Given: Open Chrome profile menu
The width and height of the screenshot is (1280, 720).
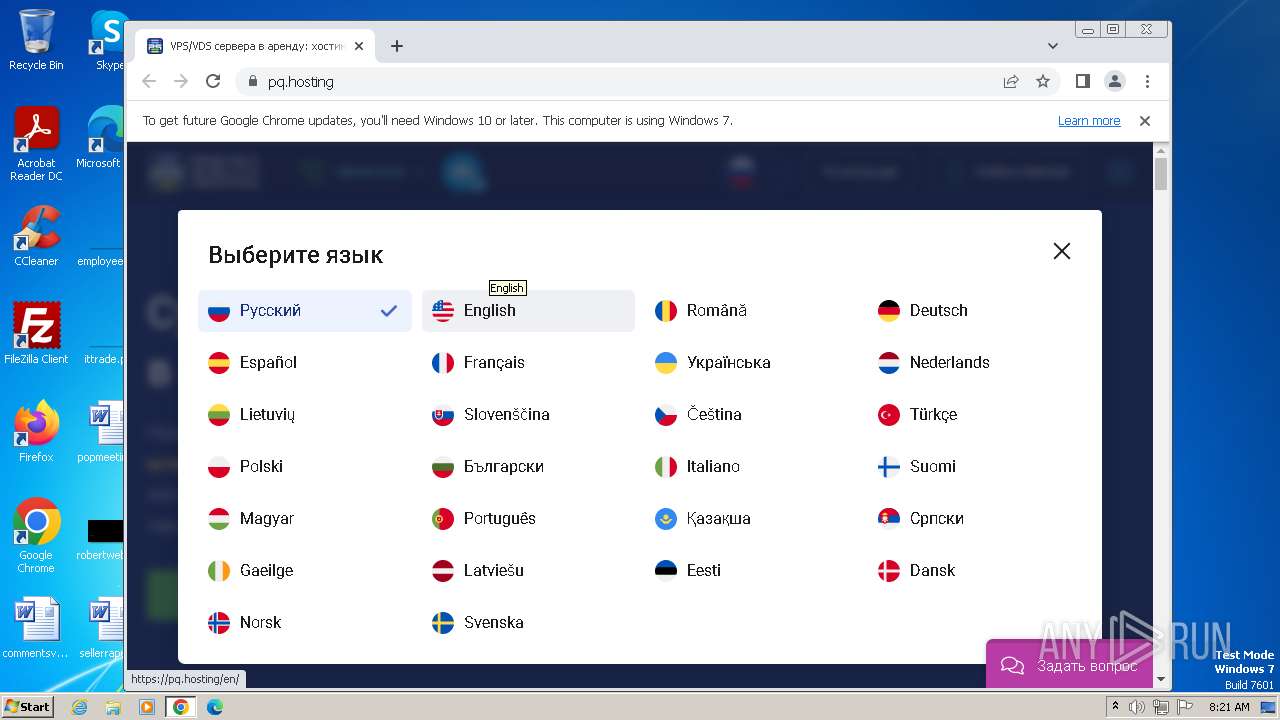Looking at the screenshot, I should coord(1115,81).
